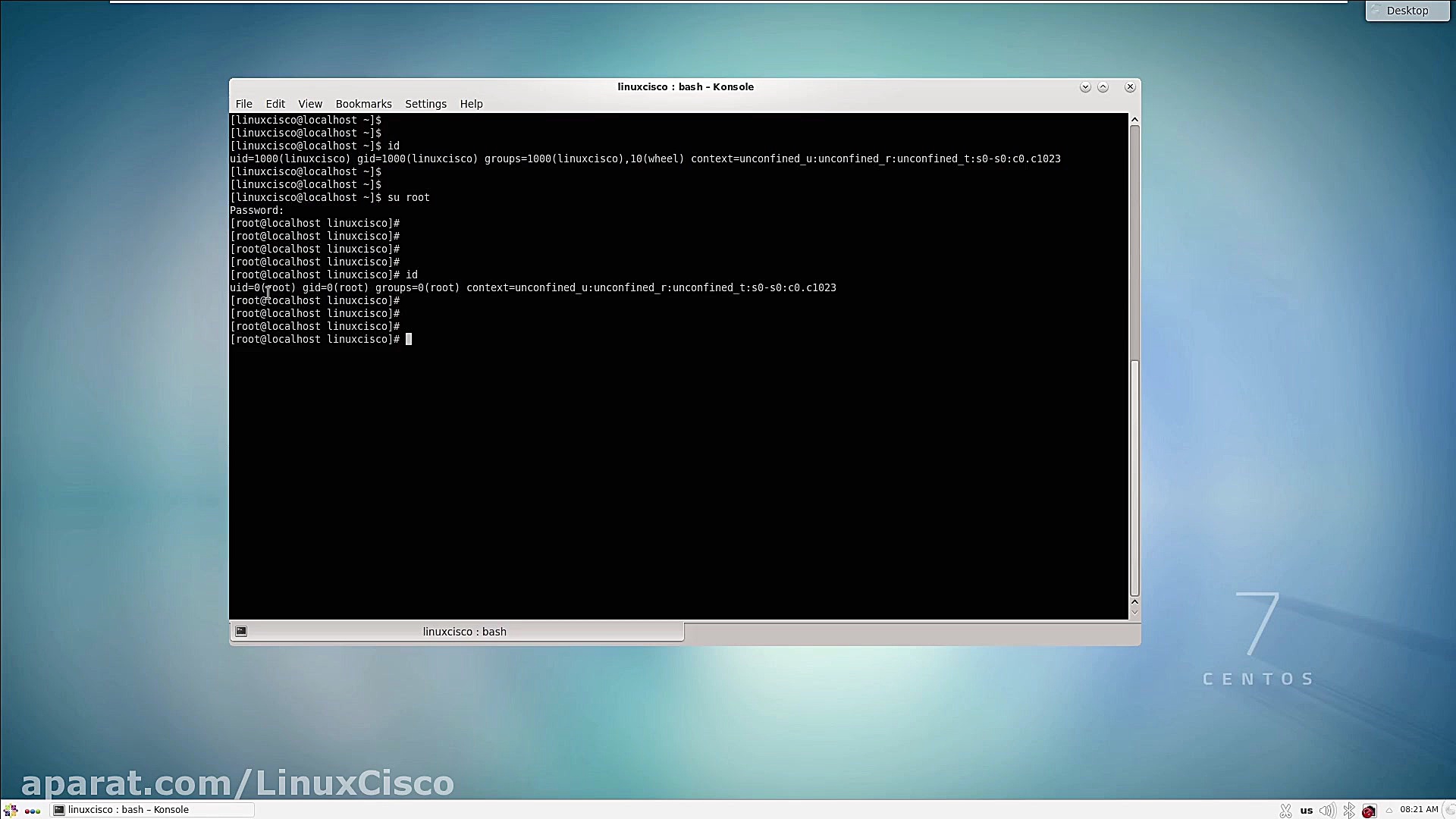This screenshot has width=1456, height=819.
Task: Open the Edit menu
Action: click(x=275, y=104)
